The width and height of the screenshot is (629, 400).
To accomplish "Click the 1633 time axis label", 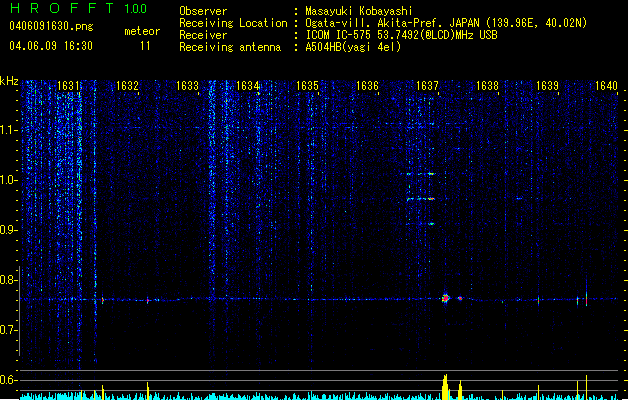I will pyautogui.click(x=187, y=85).
